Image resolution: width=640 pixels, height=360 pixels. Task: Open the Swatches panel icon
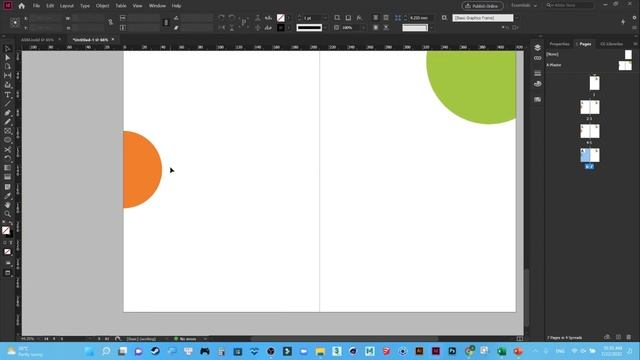(x=538, y=99)
